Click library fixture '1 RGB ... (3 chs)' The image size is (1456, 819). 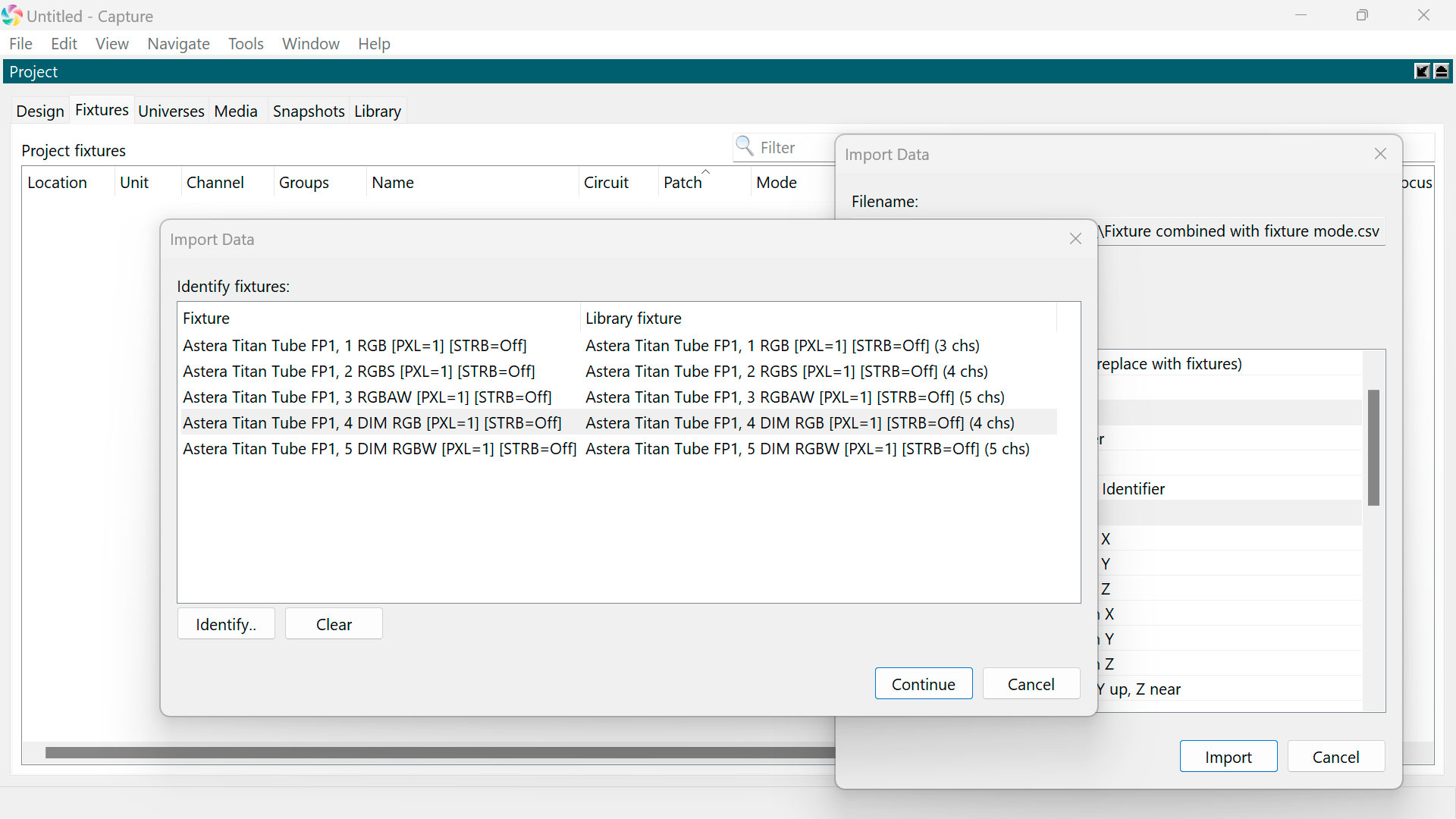783,346
